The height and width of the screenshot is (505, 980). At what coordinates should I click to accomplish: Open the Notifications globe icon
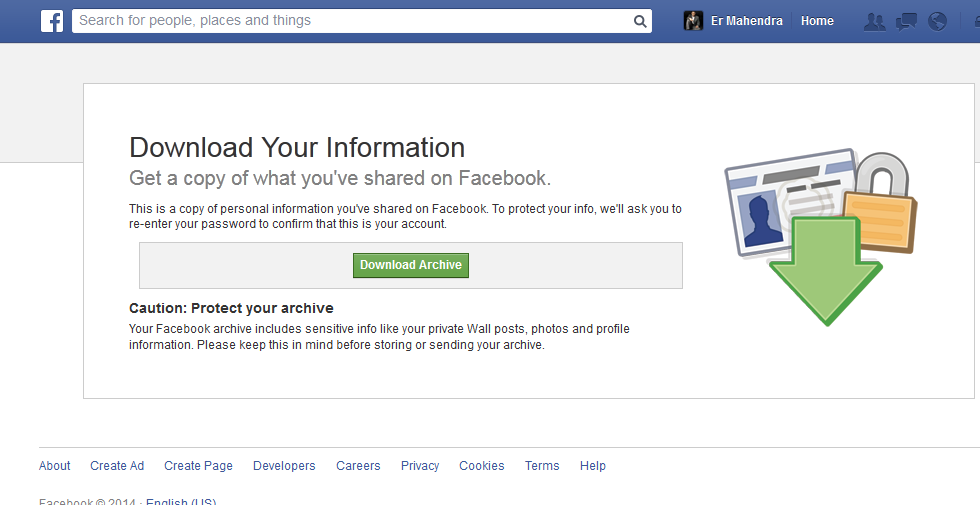(x=938, y=21)
